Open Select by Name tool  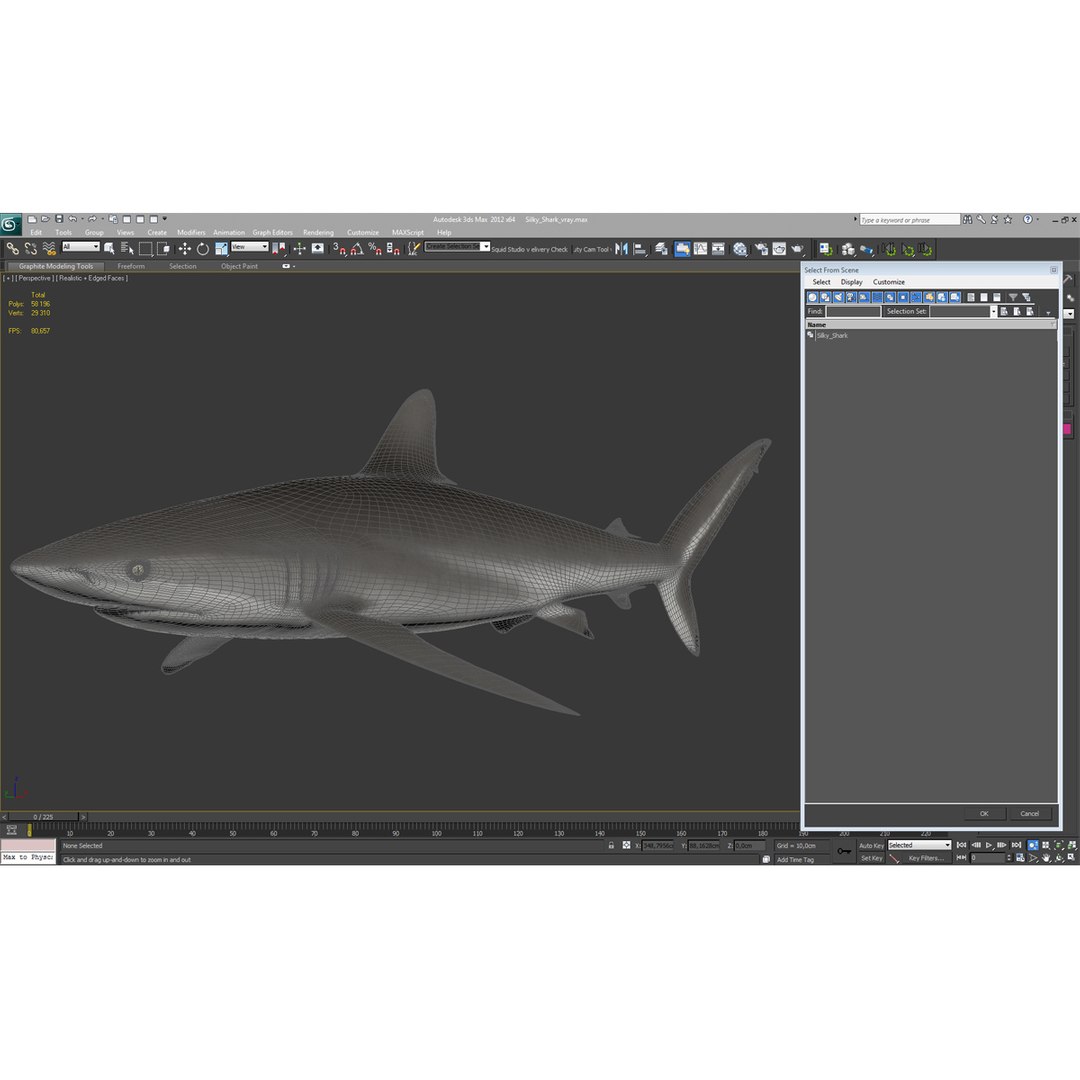tap(127, 249)
